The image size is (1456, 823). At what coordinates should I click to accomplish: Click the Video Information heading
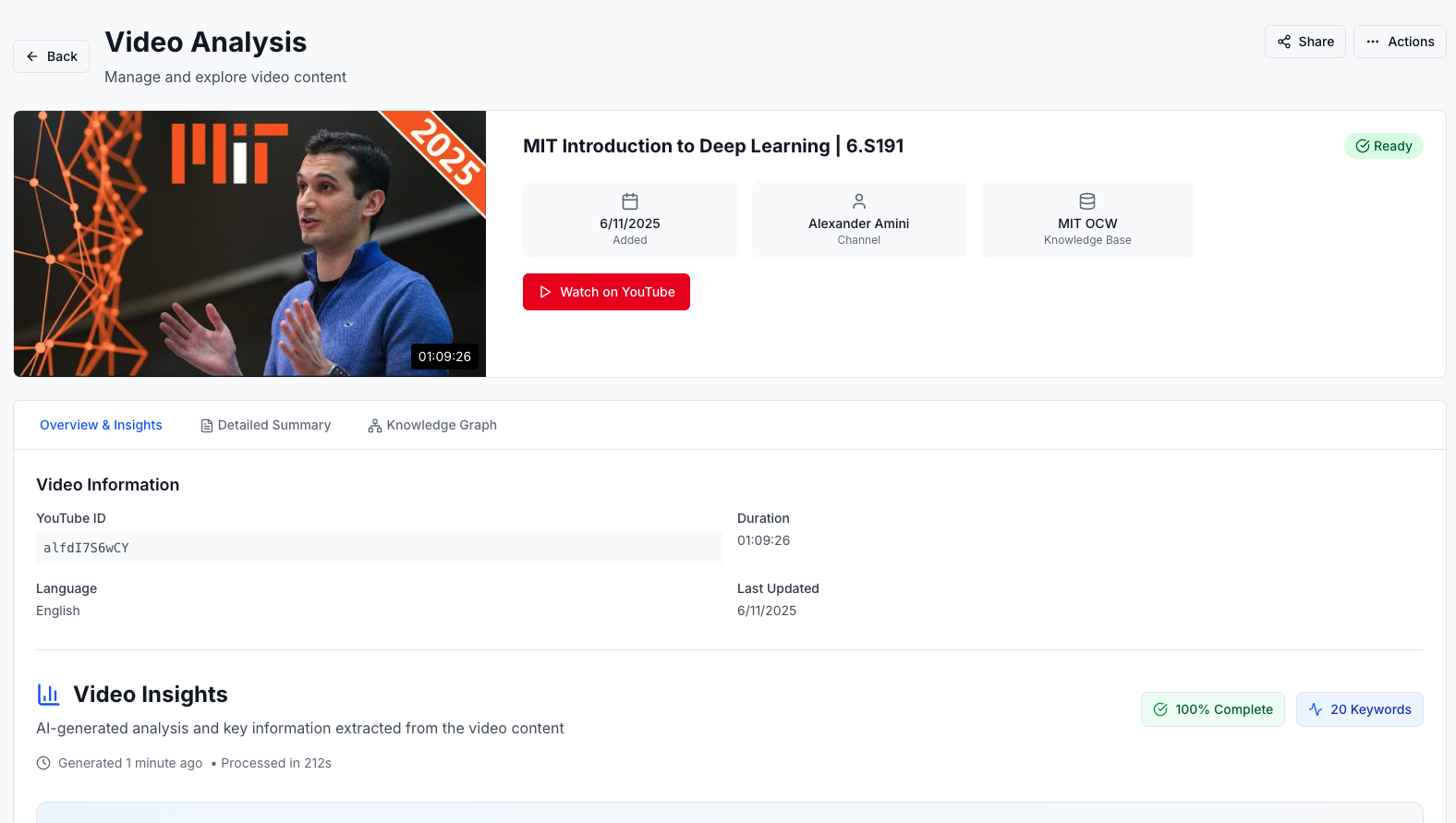[108, 485]
